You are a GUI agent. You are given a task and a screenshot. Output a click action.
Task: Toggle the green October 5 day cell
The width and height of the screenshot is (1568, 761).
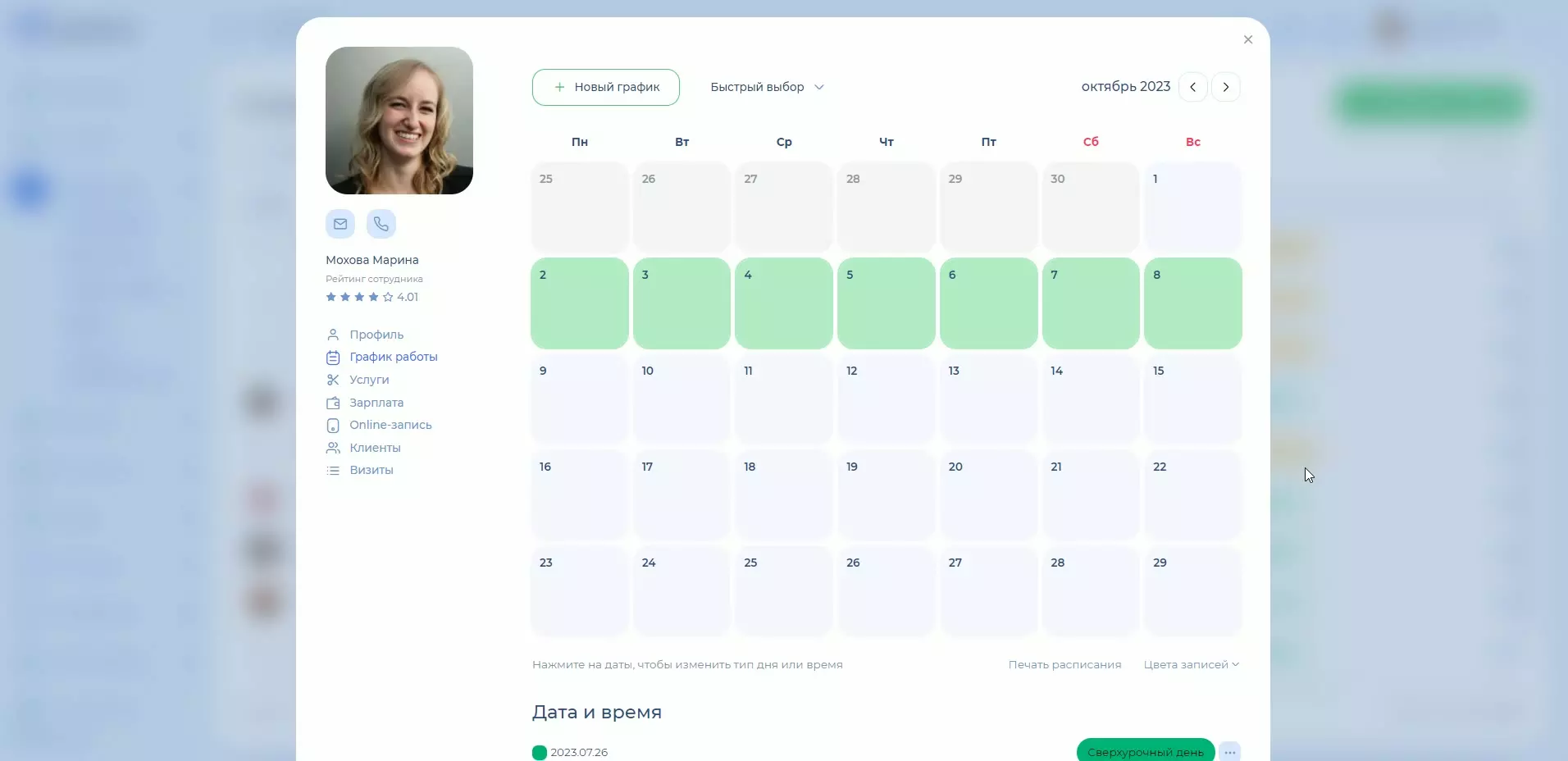886,303
